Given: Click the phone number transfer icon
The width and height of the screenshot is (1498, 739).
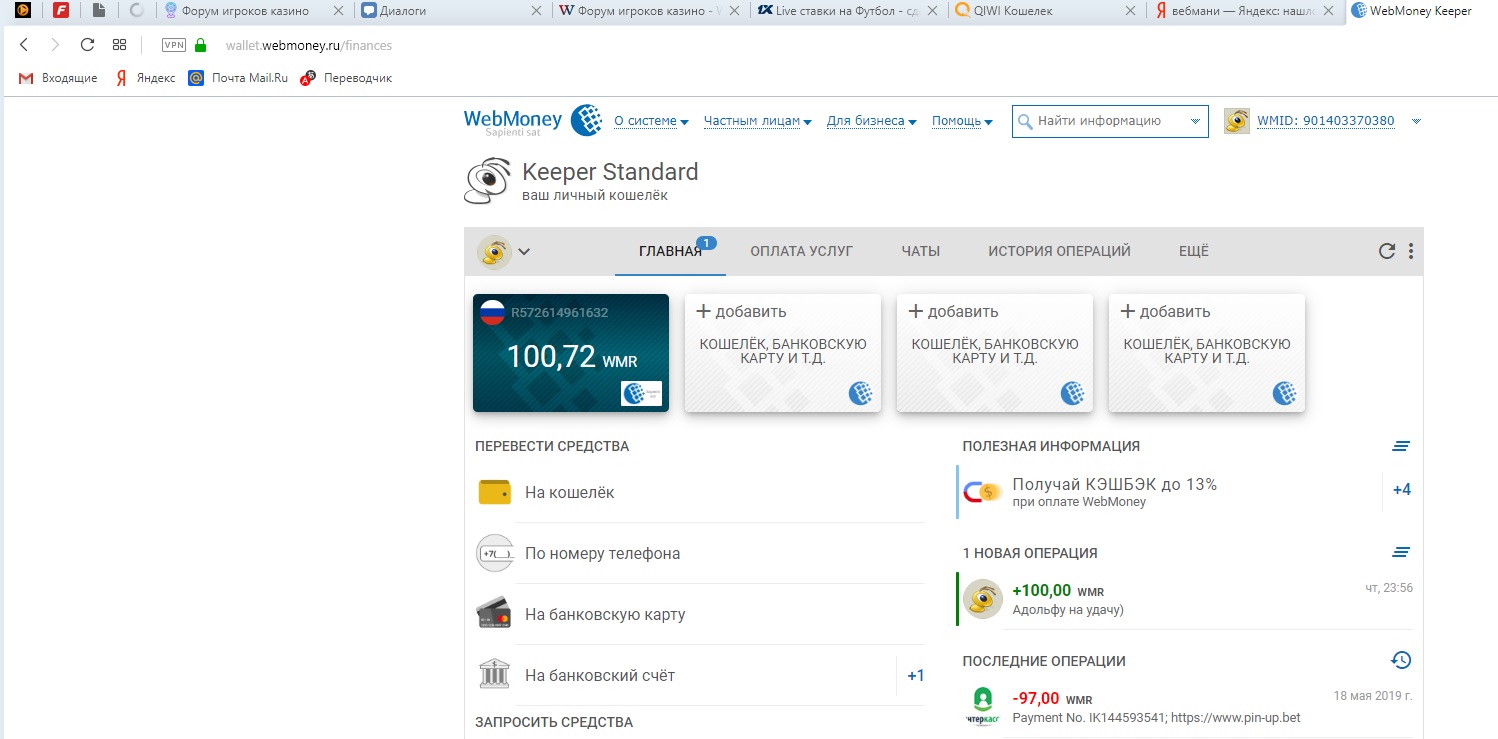Looking at the screenshot, I should (x=495, y=553).
